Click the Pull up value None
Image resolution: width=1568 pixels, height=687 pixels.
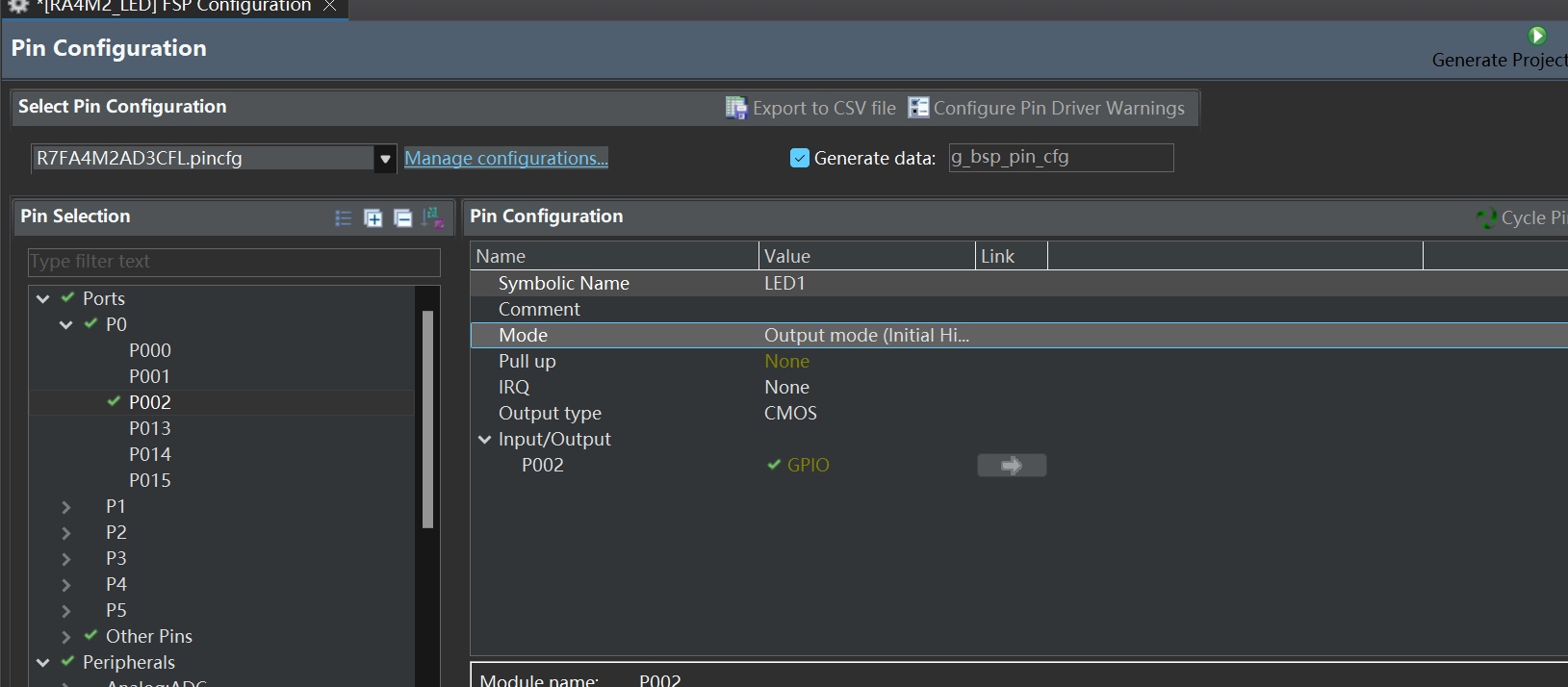click(786, 362)
